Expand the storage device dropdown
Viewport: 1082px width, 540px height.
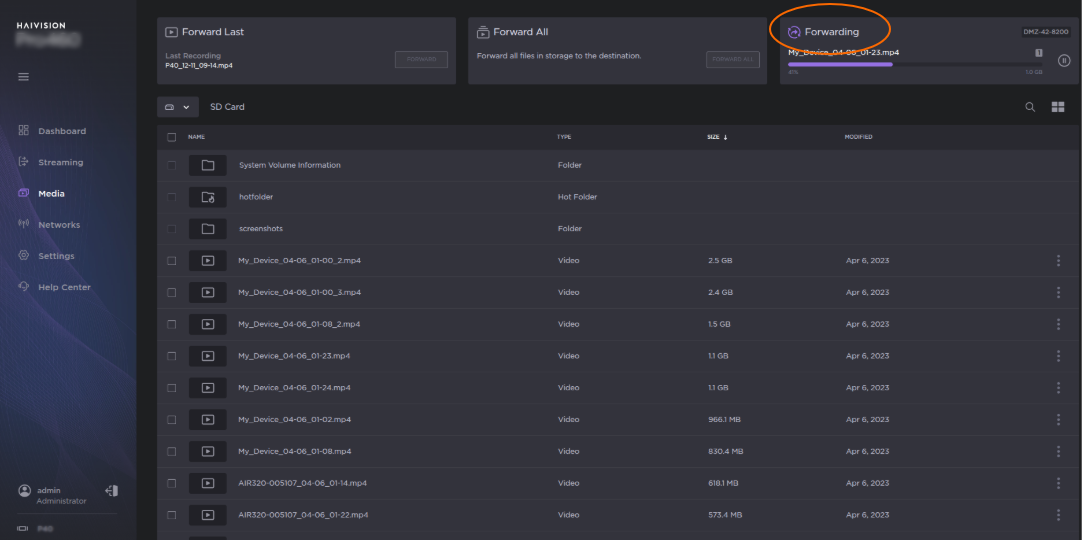point(176,107)
